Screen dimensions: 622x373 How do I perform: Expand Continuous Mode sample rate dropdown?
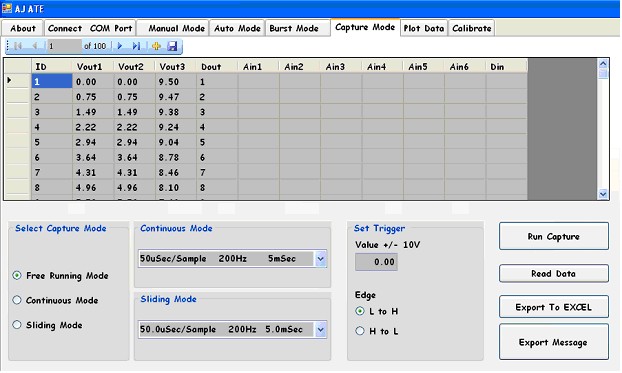coord(321,259)
